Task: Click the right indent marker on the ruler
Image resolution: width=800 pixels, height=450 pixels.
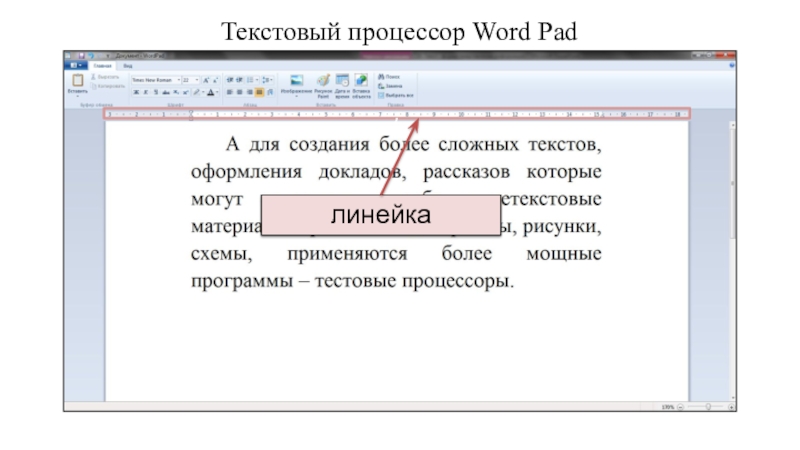Action: 603,115
